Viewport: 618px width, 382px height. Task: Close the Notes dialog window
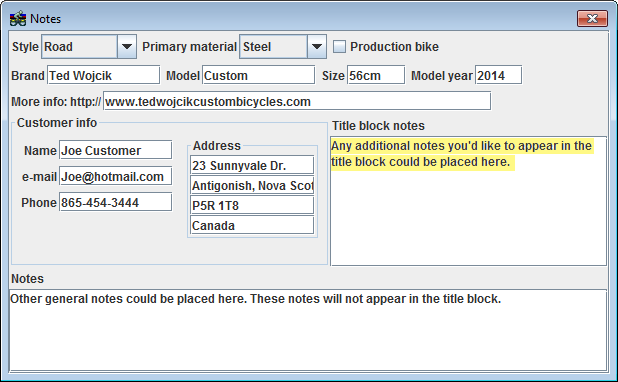[x=592, y=19]
